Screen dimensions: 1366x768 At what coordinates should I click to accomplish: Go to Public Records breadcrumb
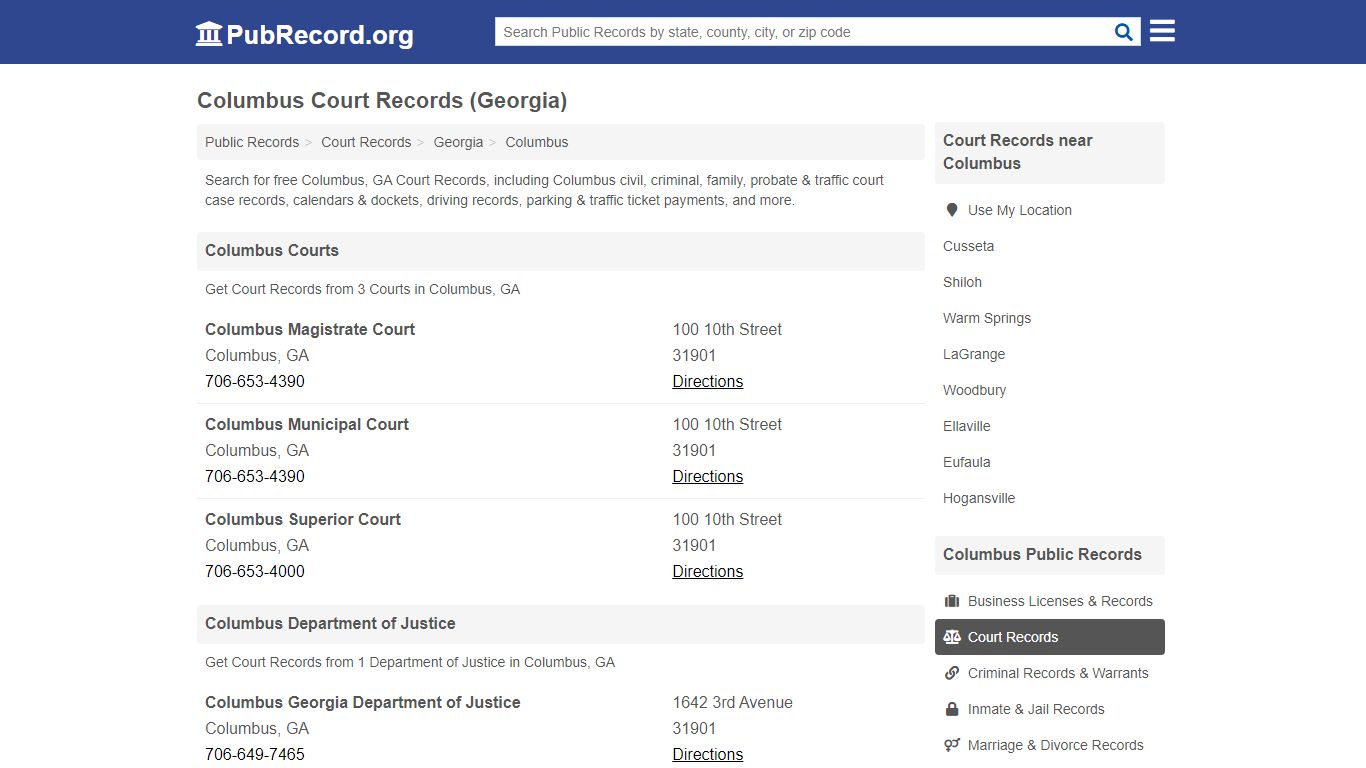252,142
